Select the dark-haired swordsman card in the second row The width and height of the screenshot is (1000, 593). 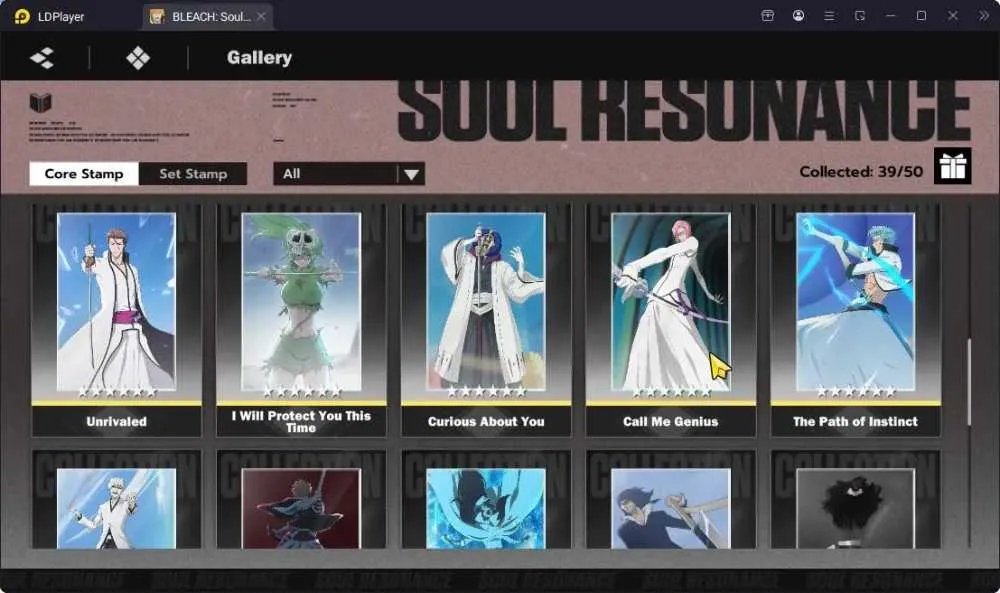(x=671, y=500)
